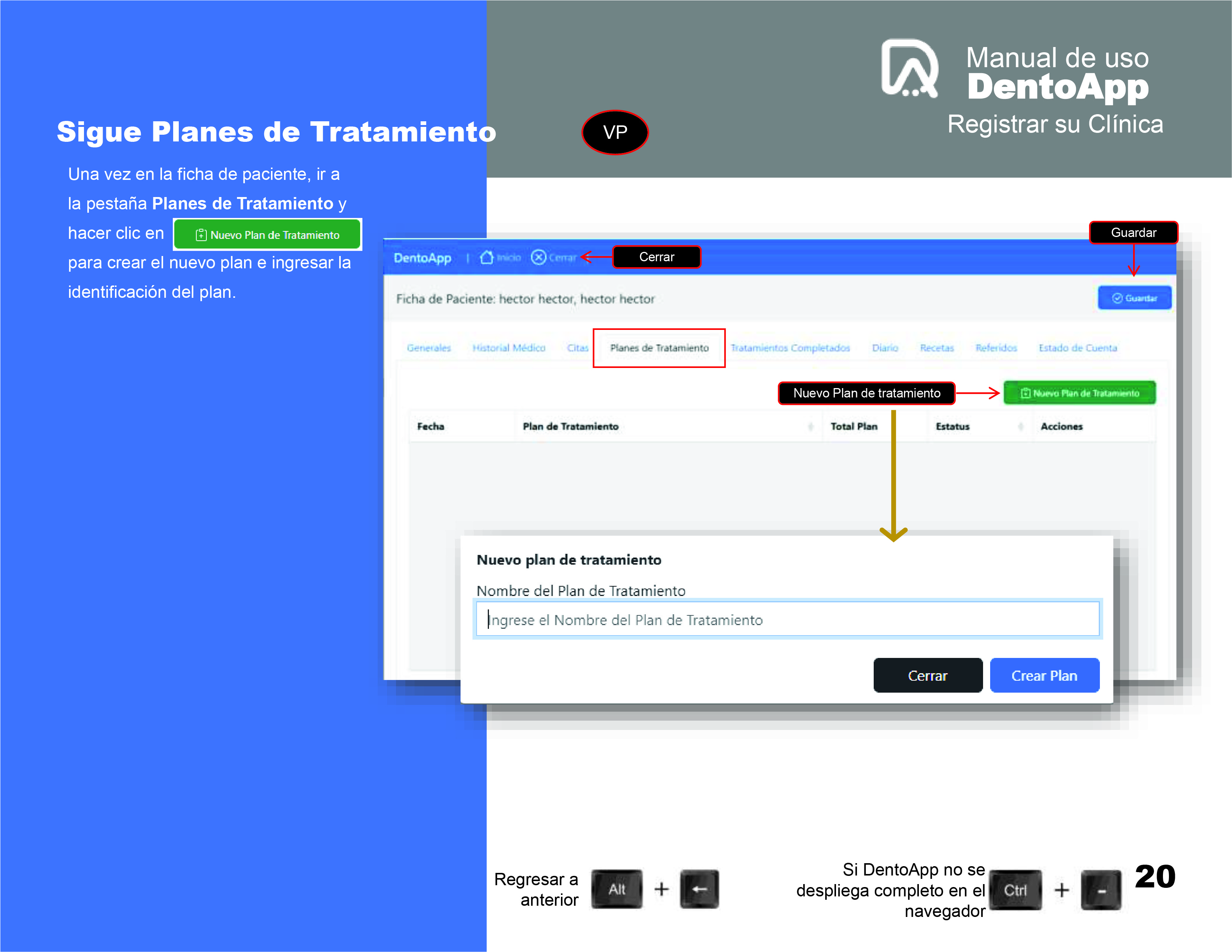Click the Cerrar circled X icon in top bar
Screen dimensions: 1232x952
(539, 258)
